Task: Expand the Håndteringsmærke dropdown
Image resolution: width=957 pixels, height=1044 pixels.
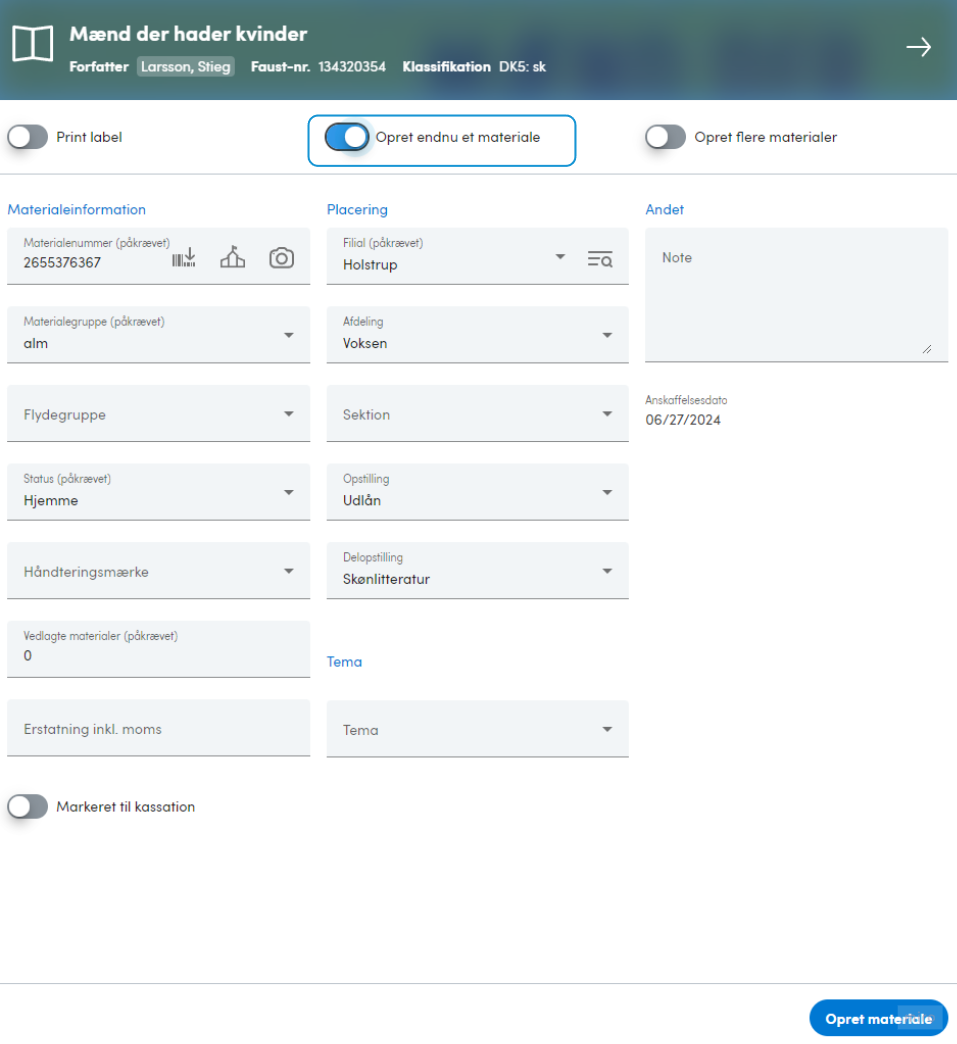Action: 159,571
